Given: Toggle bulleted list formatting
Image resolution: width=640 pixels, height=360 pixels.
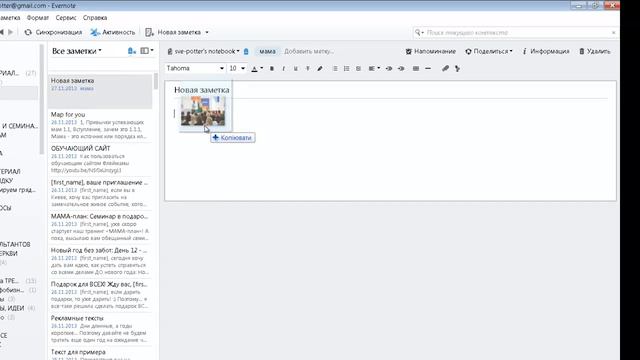Looking at the screenshot, I should pos(335,69).
